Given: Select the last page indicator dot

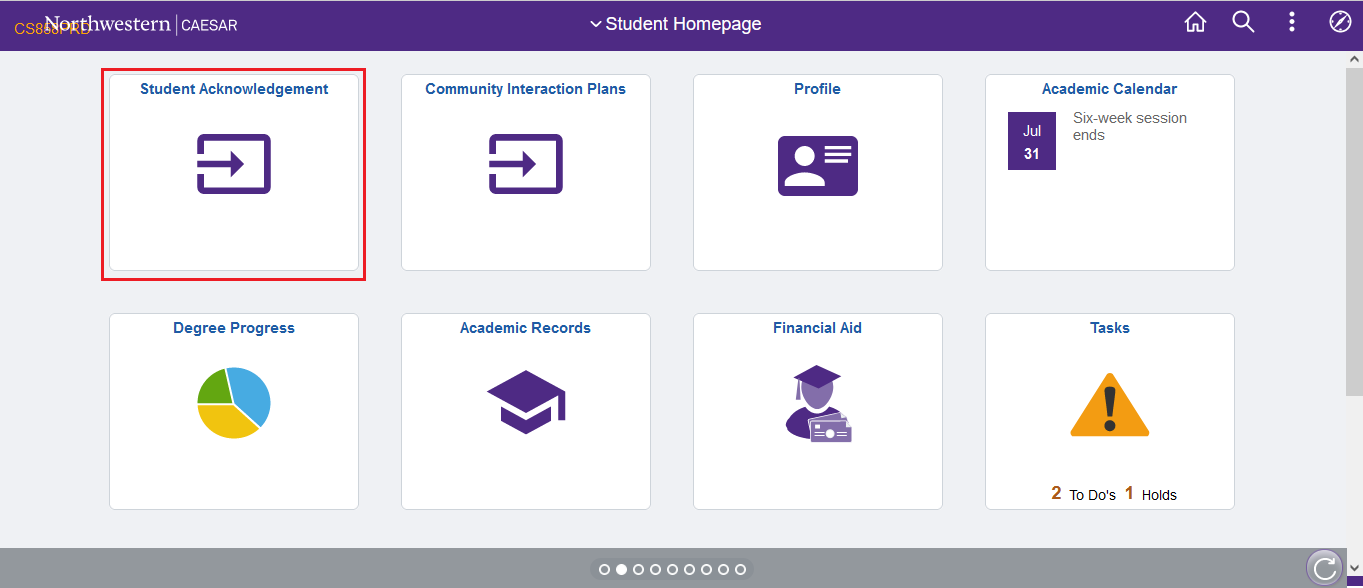Looking at the screenshot, I should click(740, 569).
